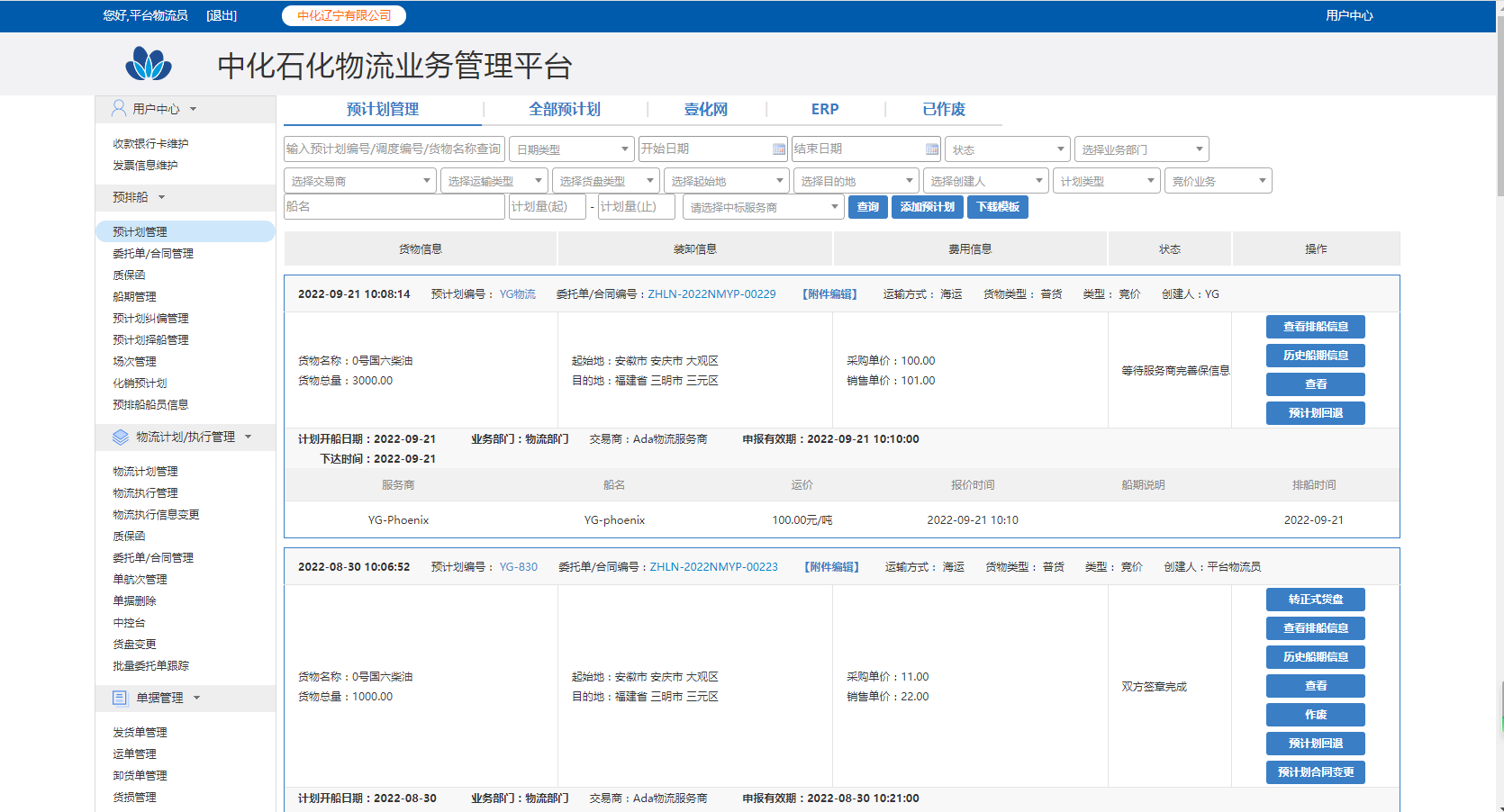Collapse the 物流计划/执行管理 section
1504x812 pixels.
pyautogui.click(x=248, y=437)
